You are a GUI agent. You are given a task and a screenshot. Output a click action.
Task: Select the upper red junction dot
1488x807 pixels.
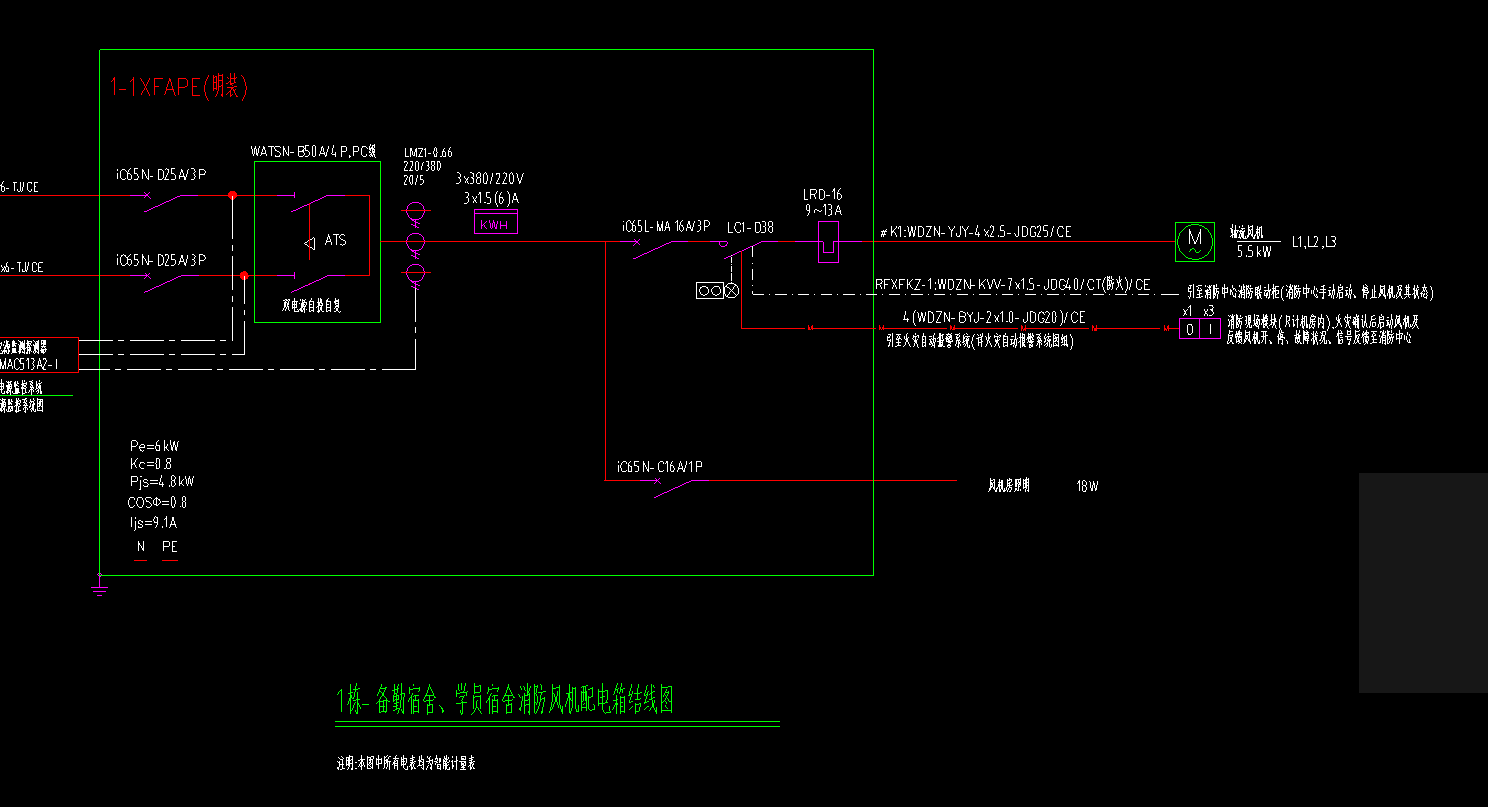232,196
